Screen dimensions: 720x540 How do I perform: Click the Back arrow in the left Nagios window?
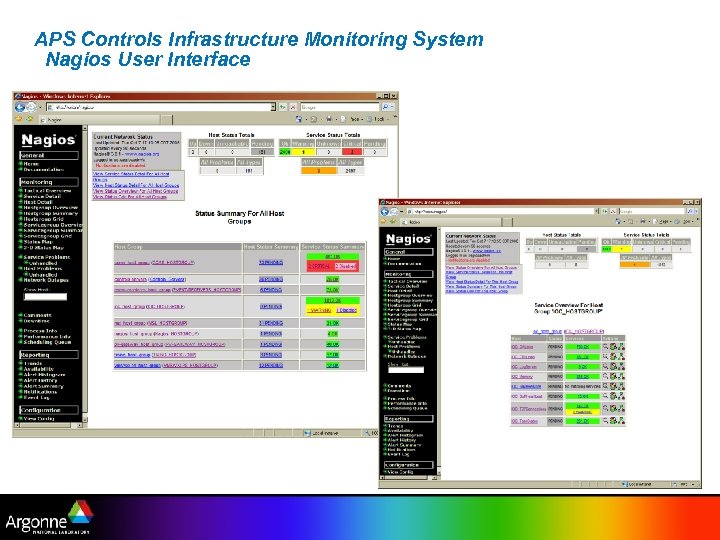[x=19, y=107]
